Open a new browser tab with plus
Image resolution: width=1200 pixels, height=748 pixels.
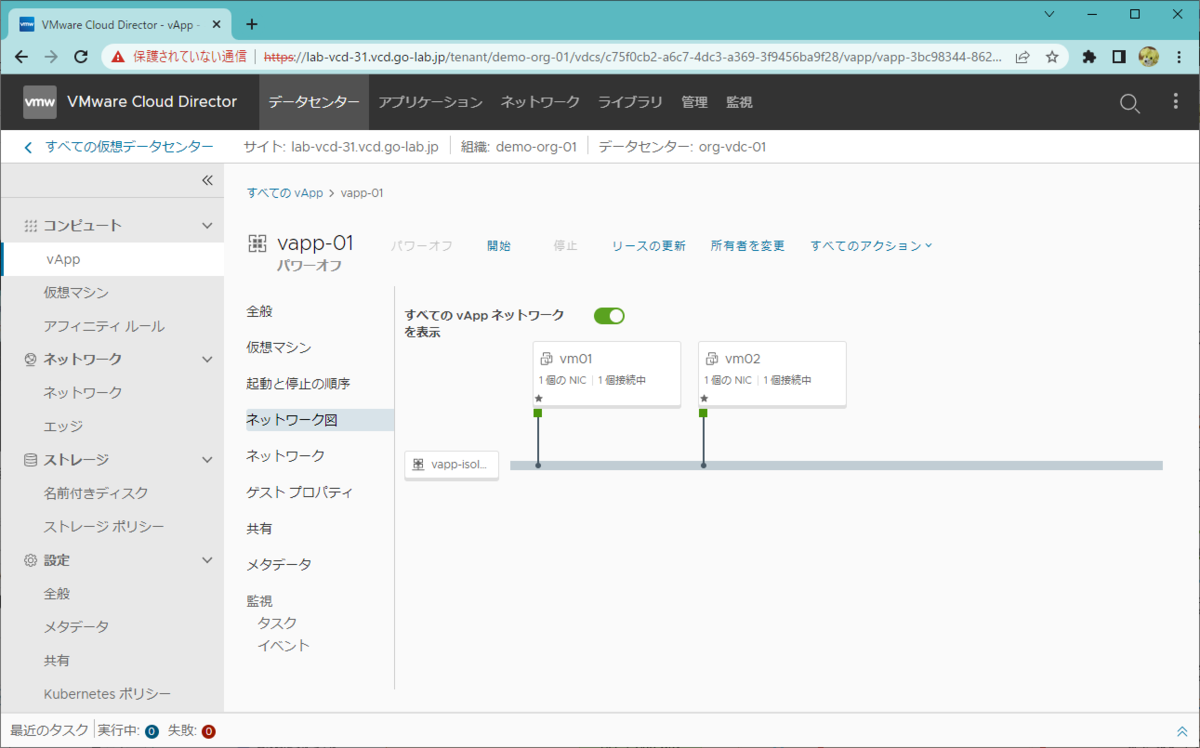click(251, 24)
